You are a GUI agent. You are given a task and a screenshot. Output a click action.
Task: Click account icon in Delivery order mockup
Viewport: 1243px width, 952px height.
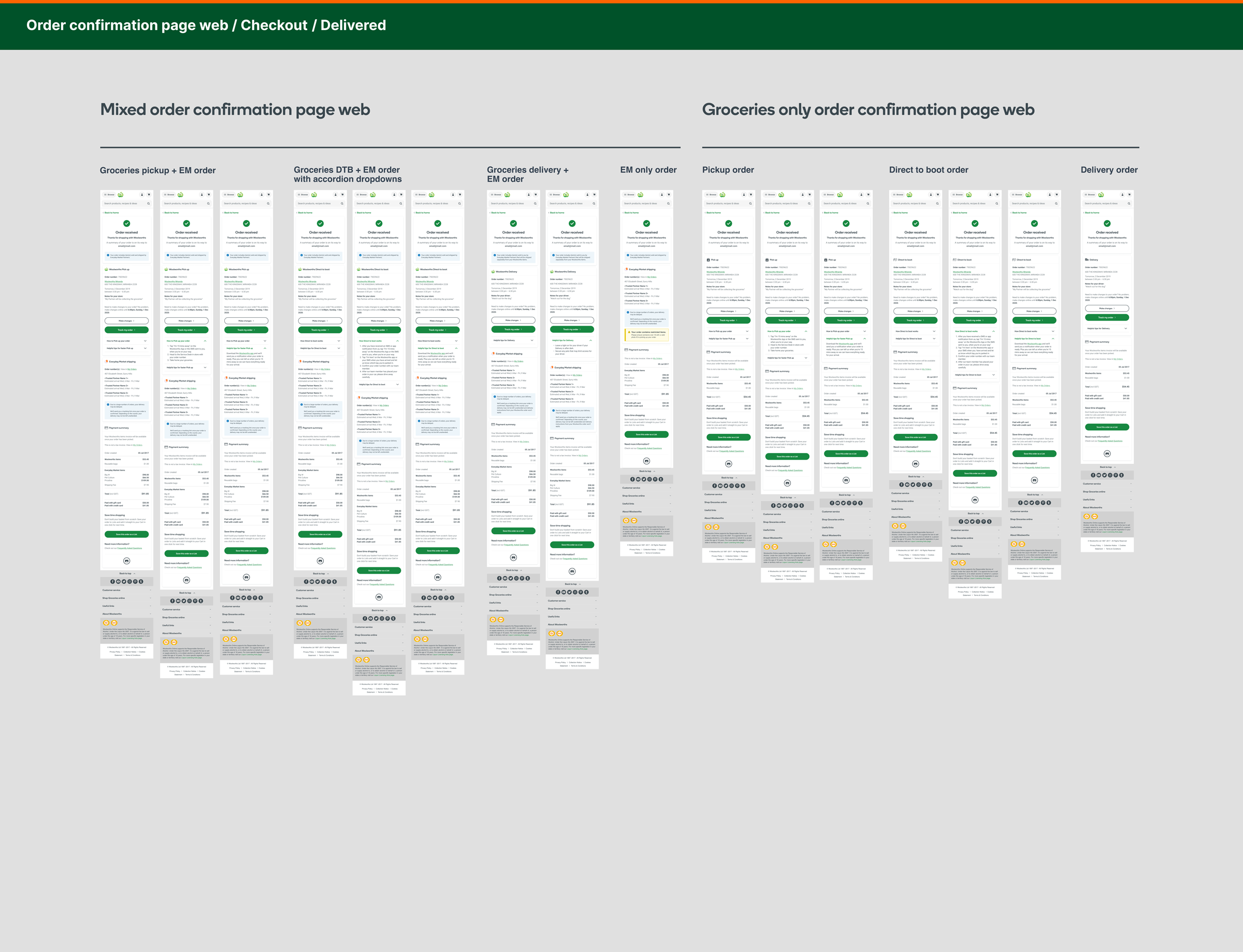click(1122, 194)
